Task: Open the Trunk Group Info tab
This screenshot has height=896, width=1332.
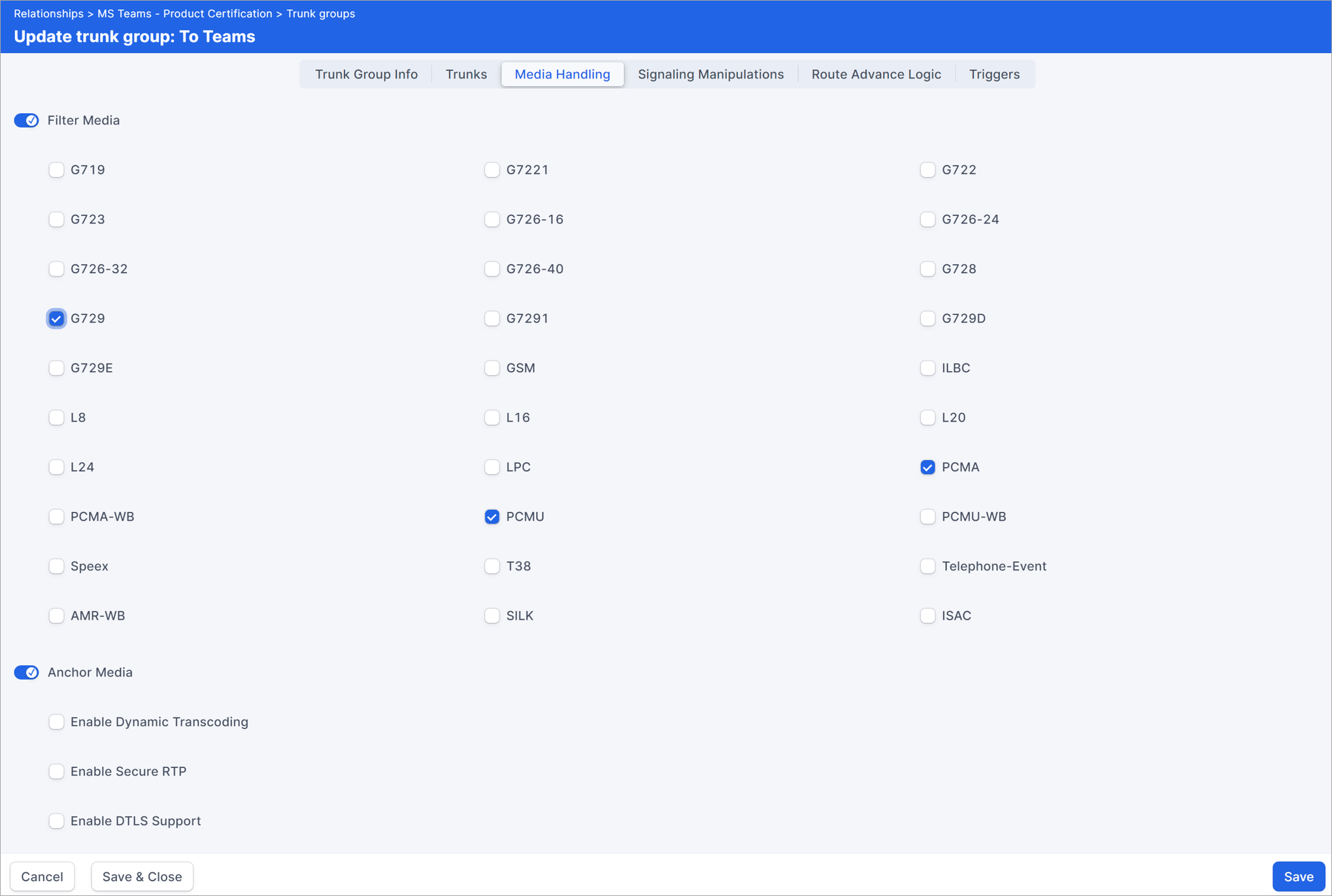Action: click(366, 74)
